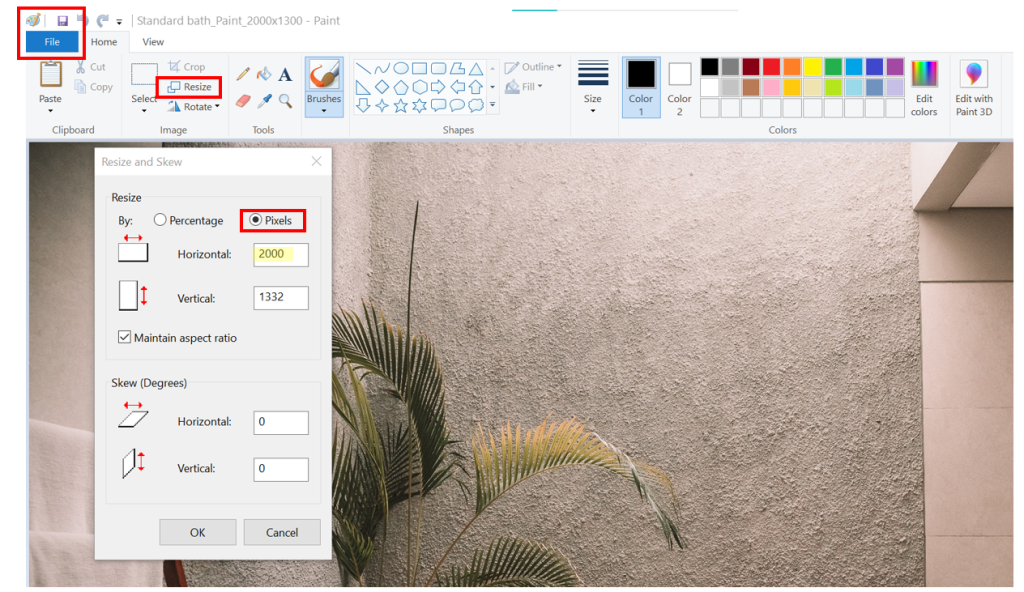Select the Fill with color tool
This screenshot has height=592, width=1024.
[263, 74]
